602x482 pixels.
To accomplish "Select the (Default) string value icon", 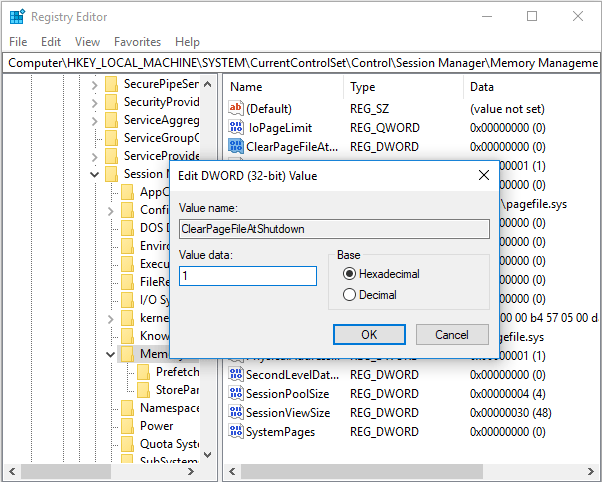I will click(x=235, y=109).
